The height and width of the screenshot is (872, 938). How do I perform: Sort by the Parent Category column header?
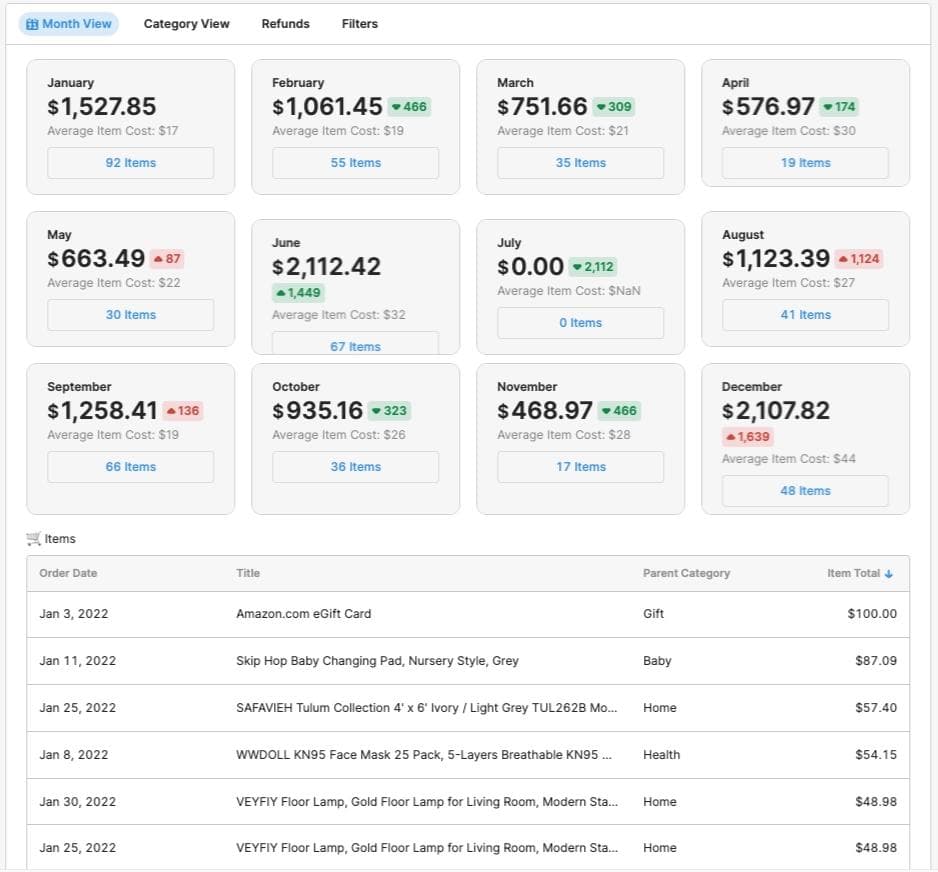pyautogui.click(x=686, y=574)
